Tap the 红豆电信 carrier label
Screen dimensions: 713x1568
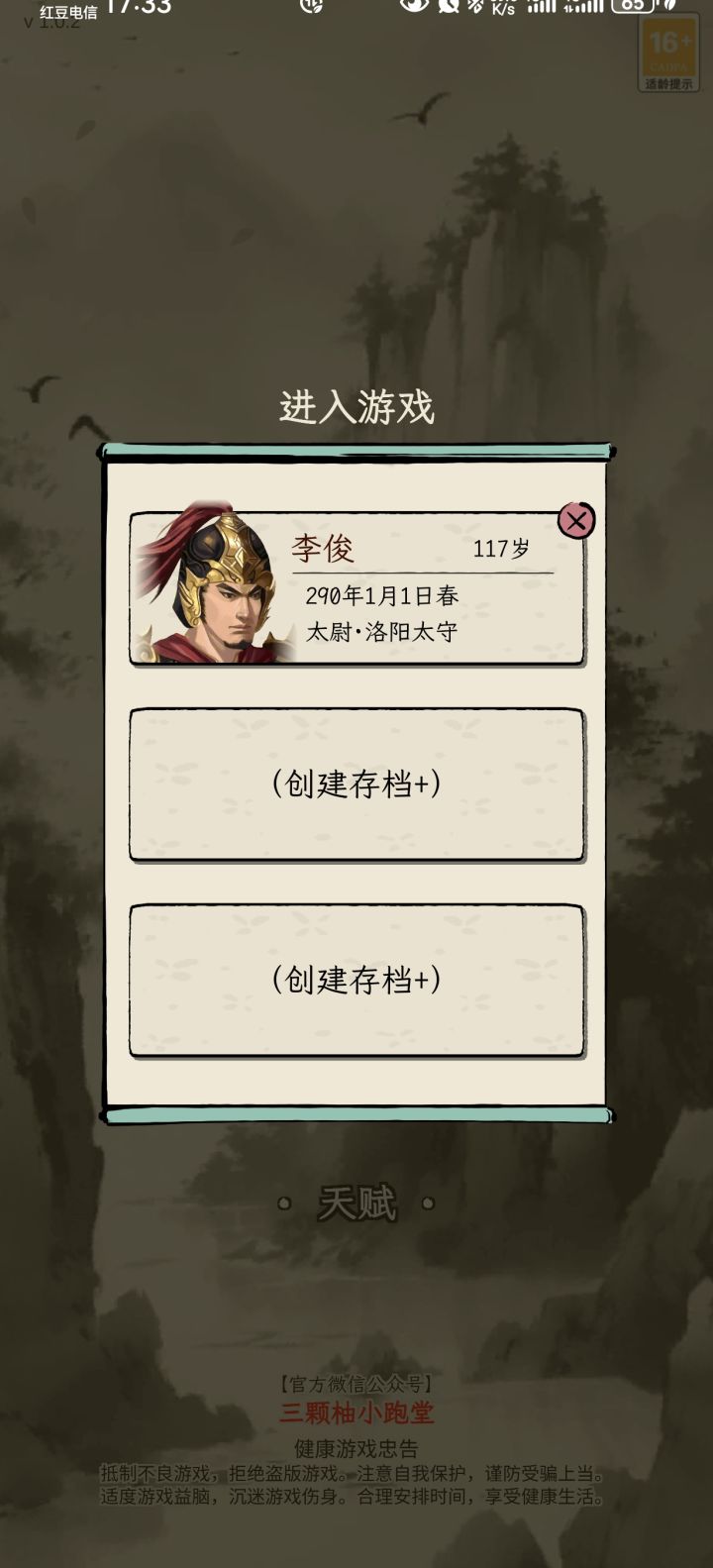68,13
